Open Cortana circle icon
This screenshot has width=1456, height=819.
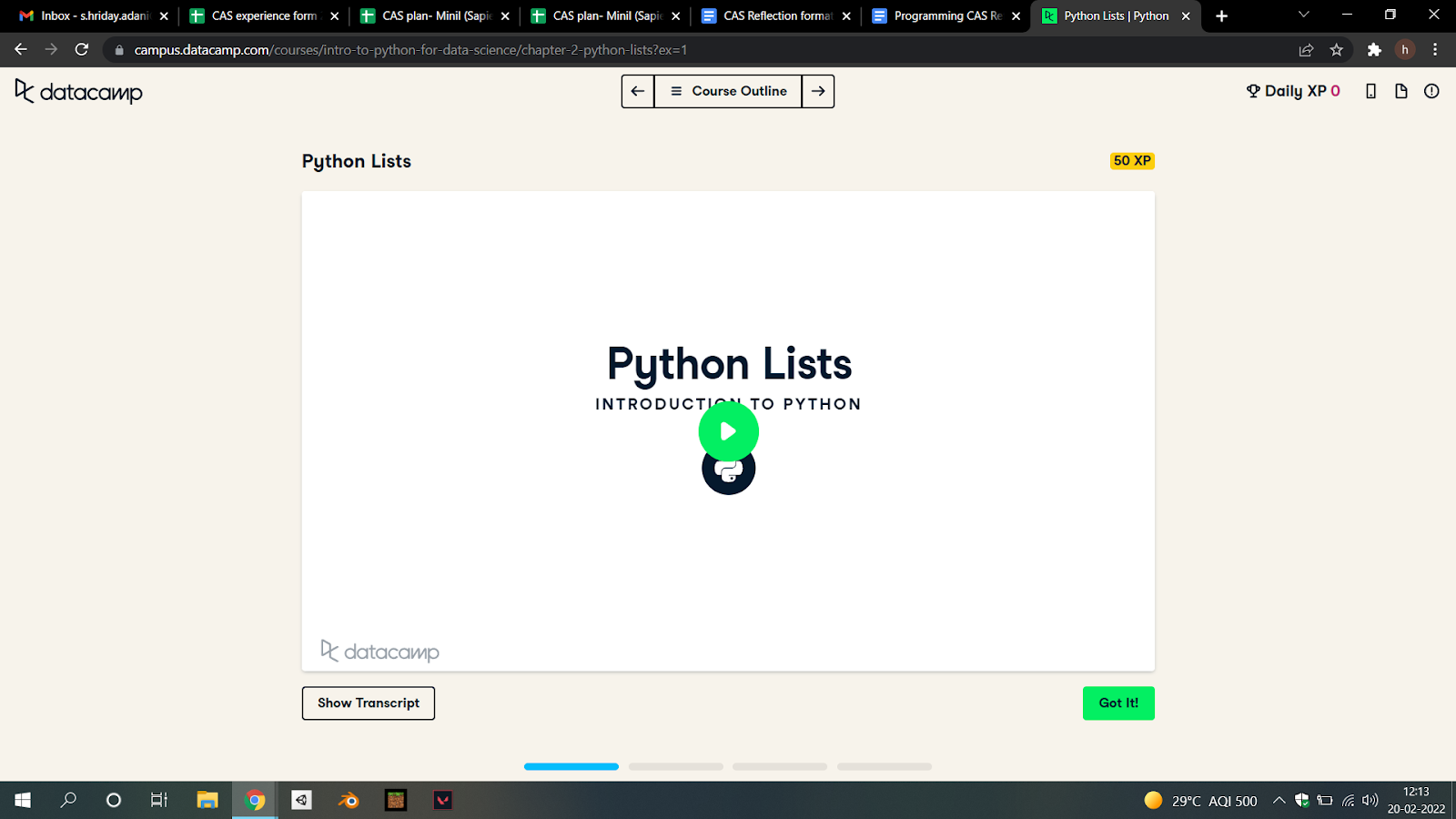(x=114, y=800)
